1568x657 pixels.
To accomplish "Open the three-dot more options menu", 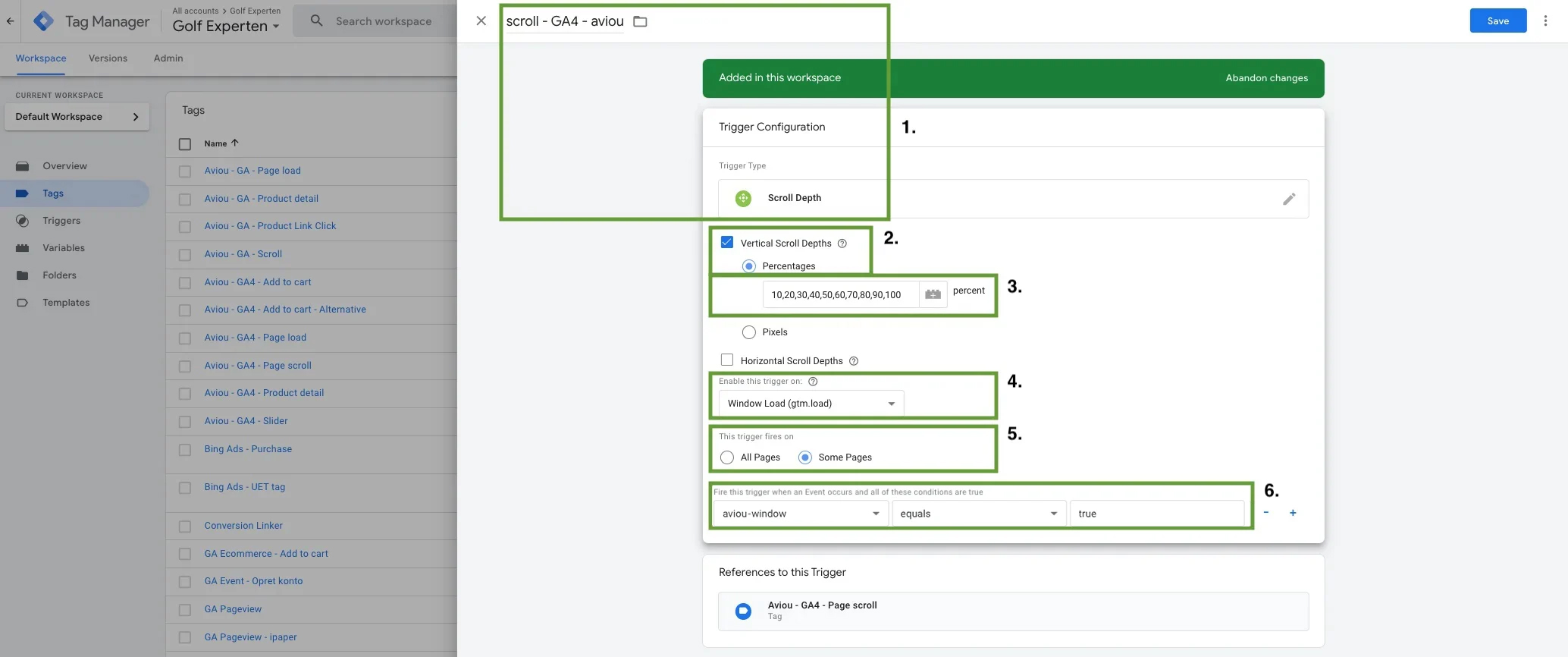I will [x=1545, y=21].
